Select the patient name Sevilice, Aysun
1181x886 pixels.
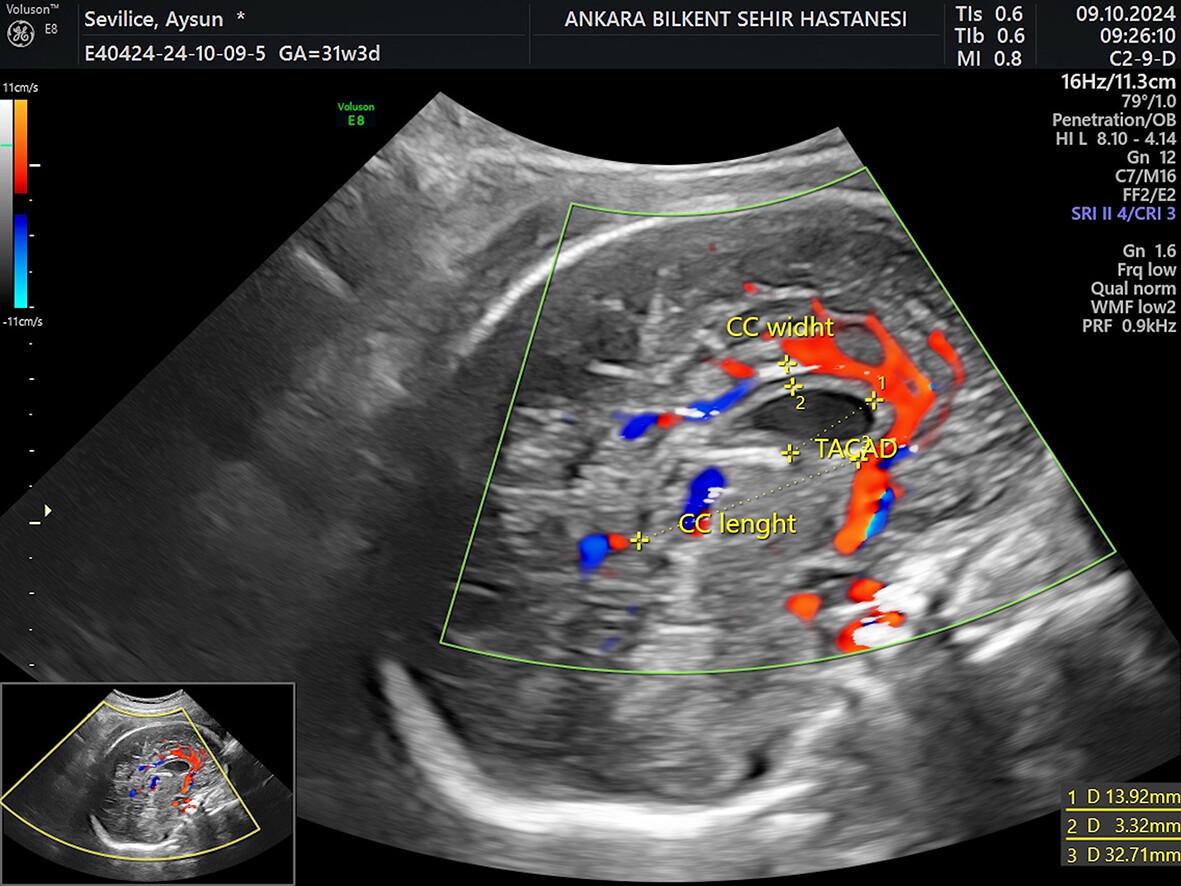[154, 19]
